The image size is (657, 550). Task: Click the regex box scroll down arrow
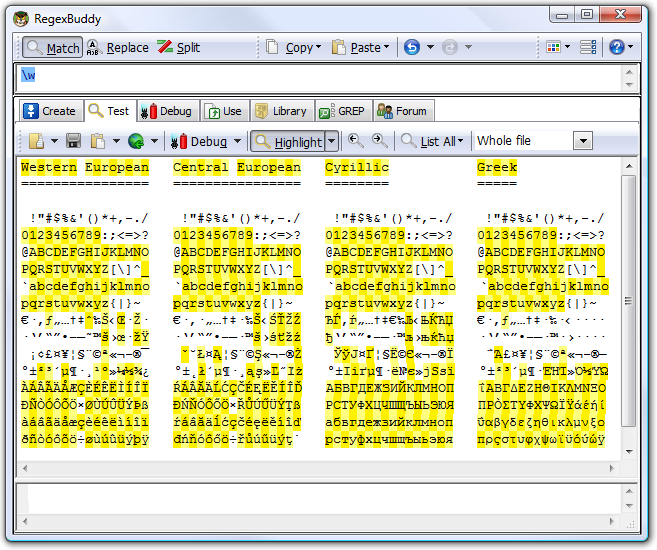[629, 85]
